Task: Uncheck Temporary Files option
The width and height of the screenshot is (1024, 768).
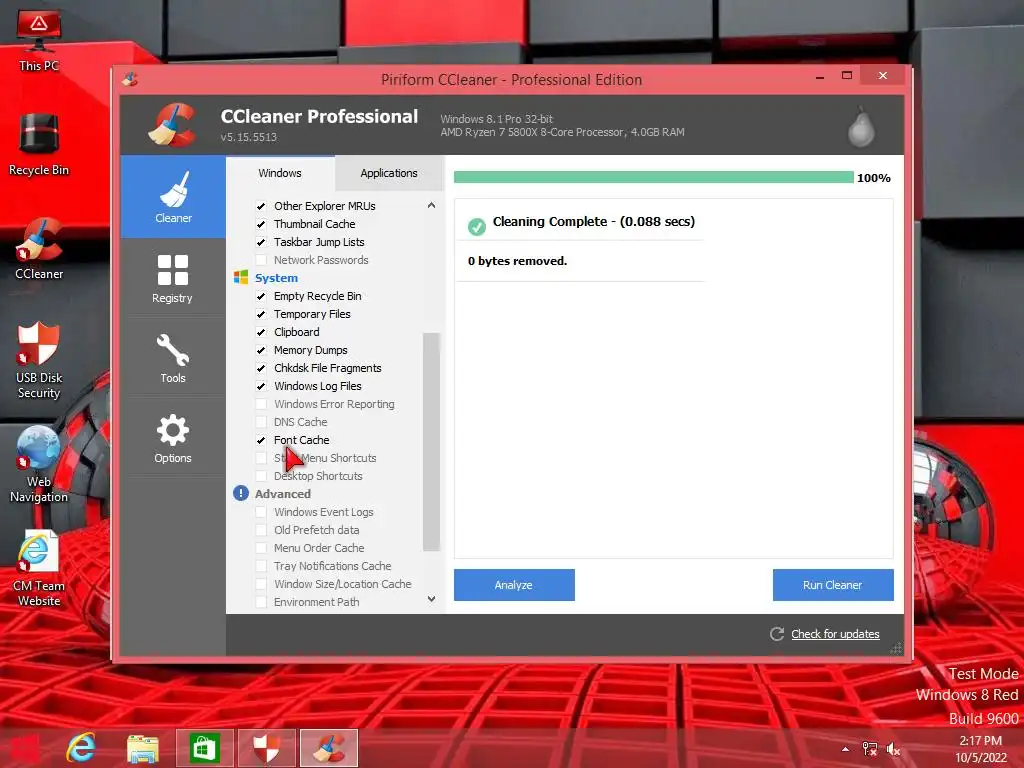Action: (261, 314)
